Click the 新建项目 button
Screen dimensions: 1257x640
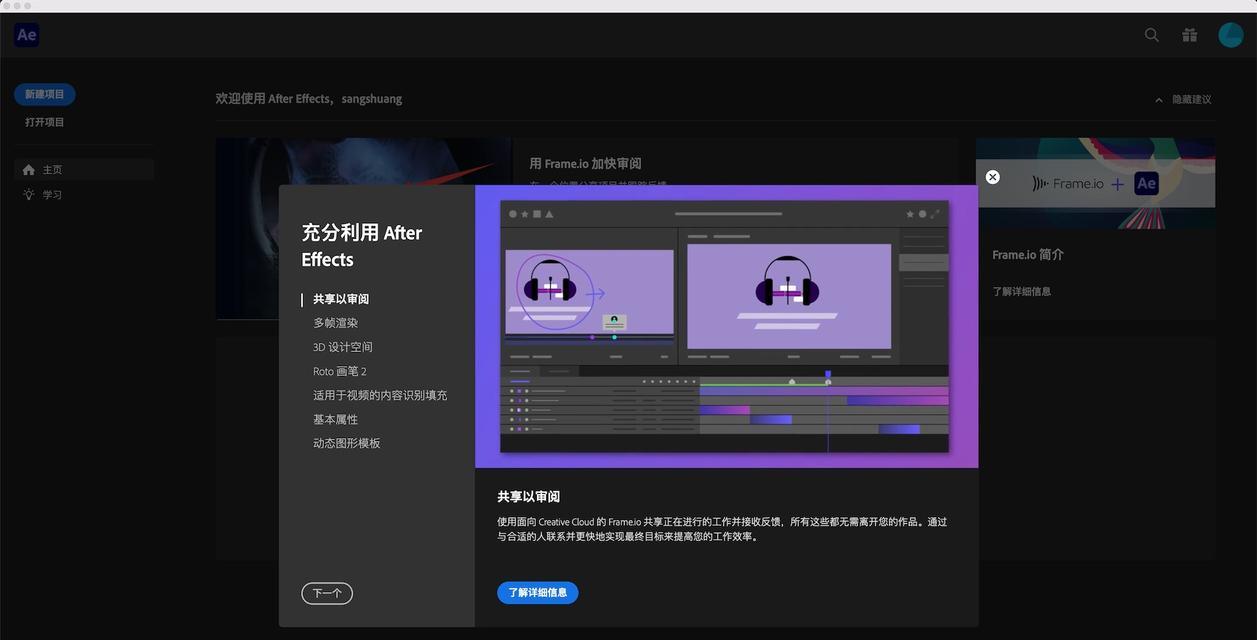pyautogui.click(x=45, y=94)
